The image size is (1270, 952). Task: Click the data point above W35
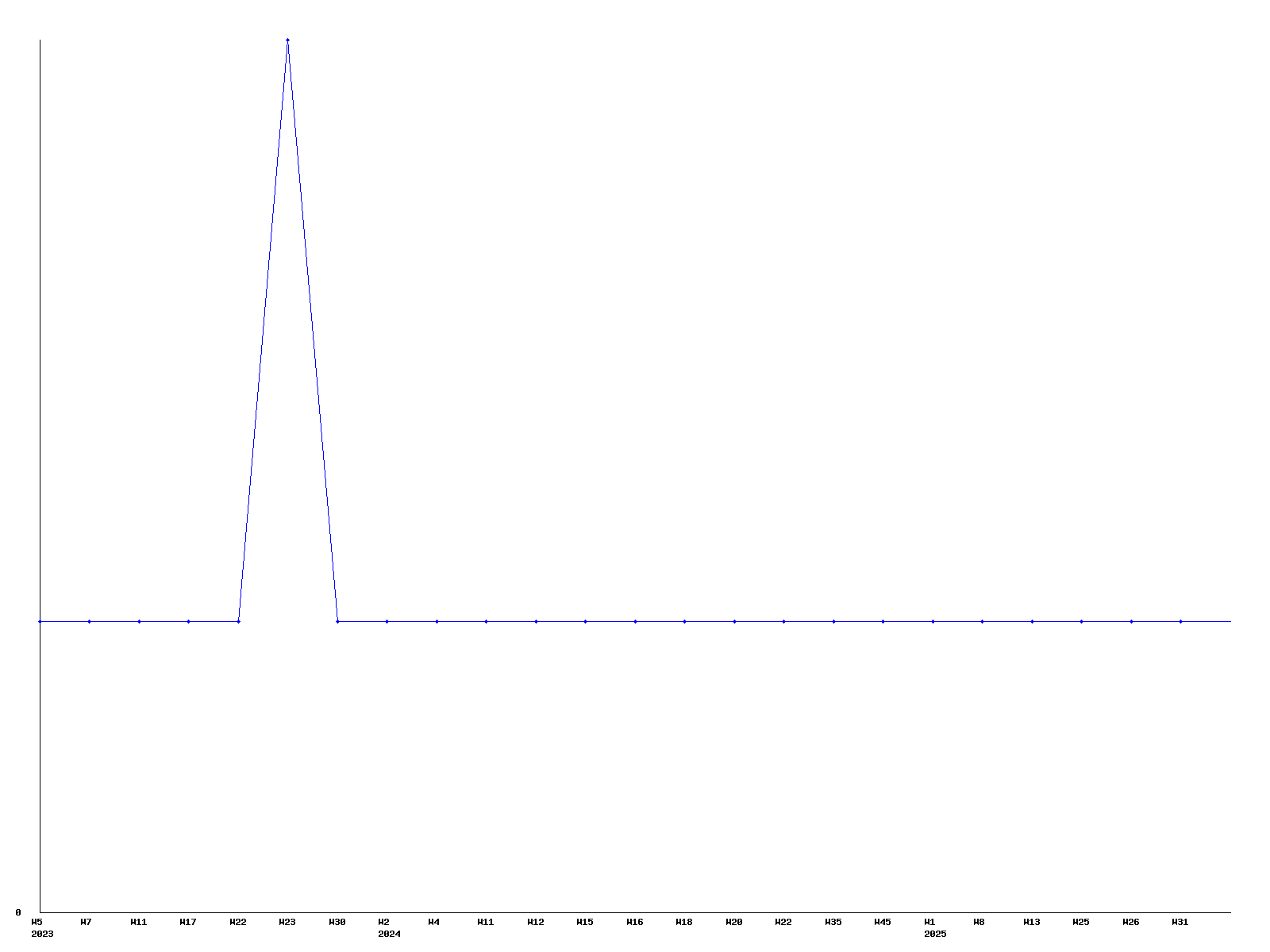tap(833, 621)
